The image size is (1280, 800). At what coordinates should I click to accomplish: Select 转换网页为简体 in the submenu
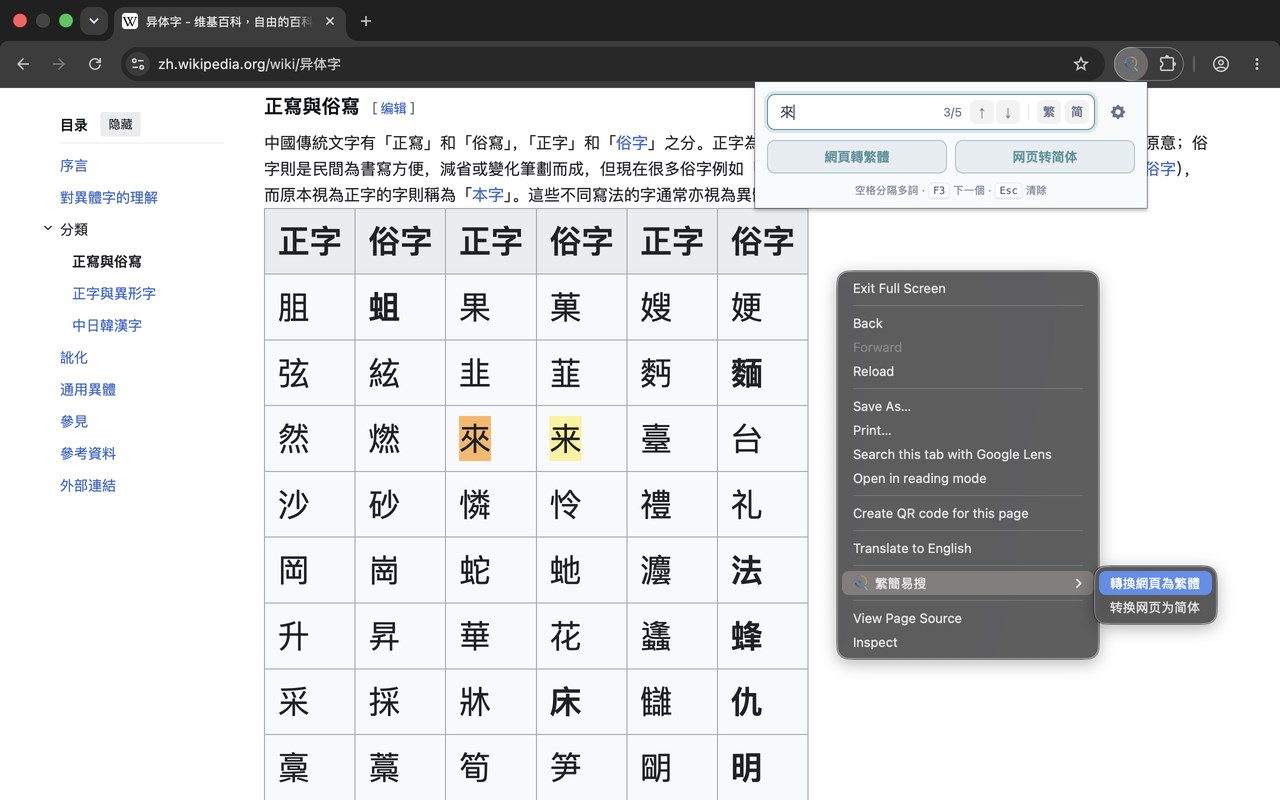1155,607
